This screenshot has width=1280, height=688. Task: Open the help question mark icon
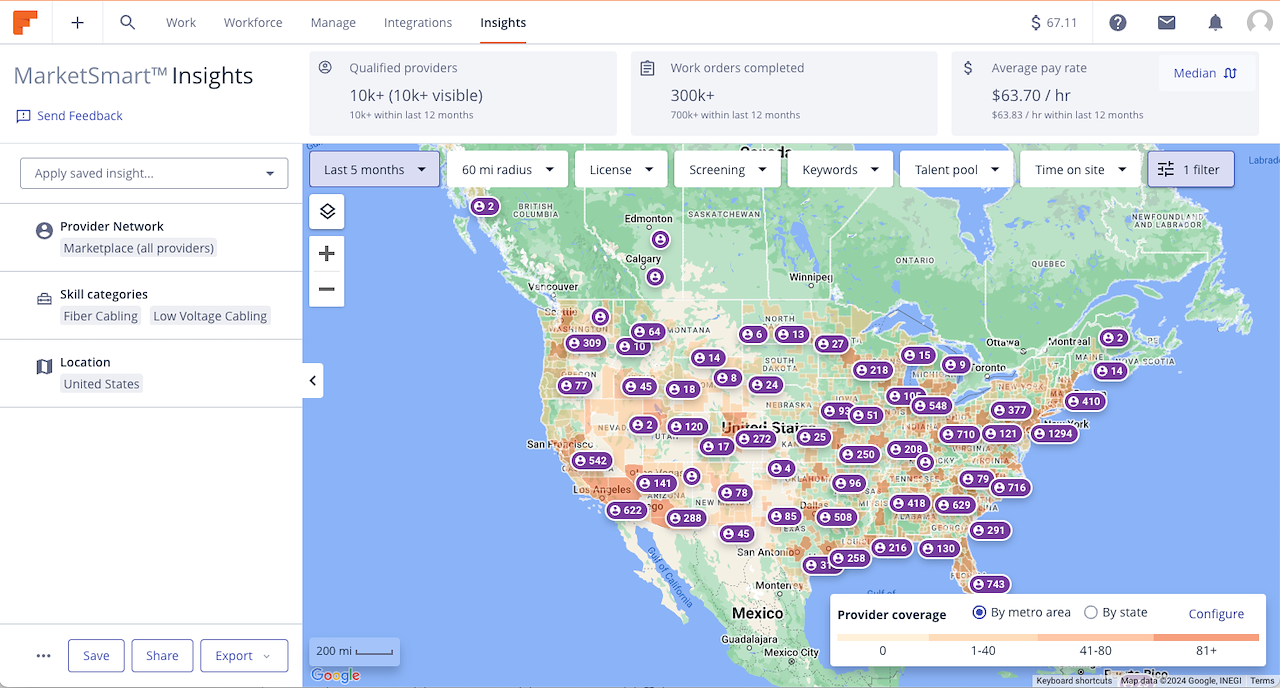click(1118, 22)
